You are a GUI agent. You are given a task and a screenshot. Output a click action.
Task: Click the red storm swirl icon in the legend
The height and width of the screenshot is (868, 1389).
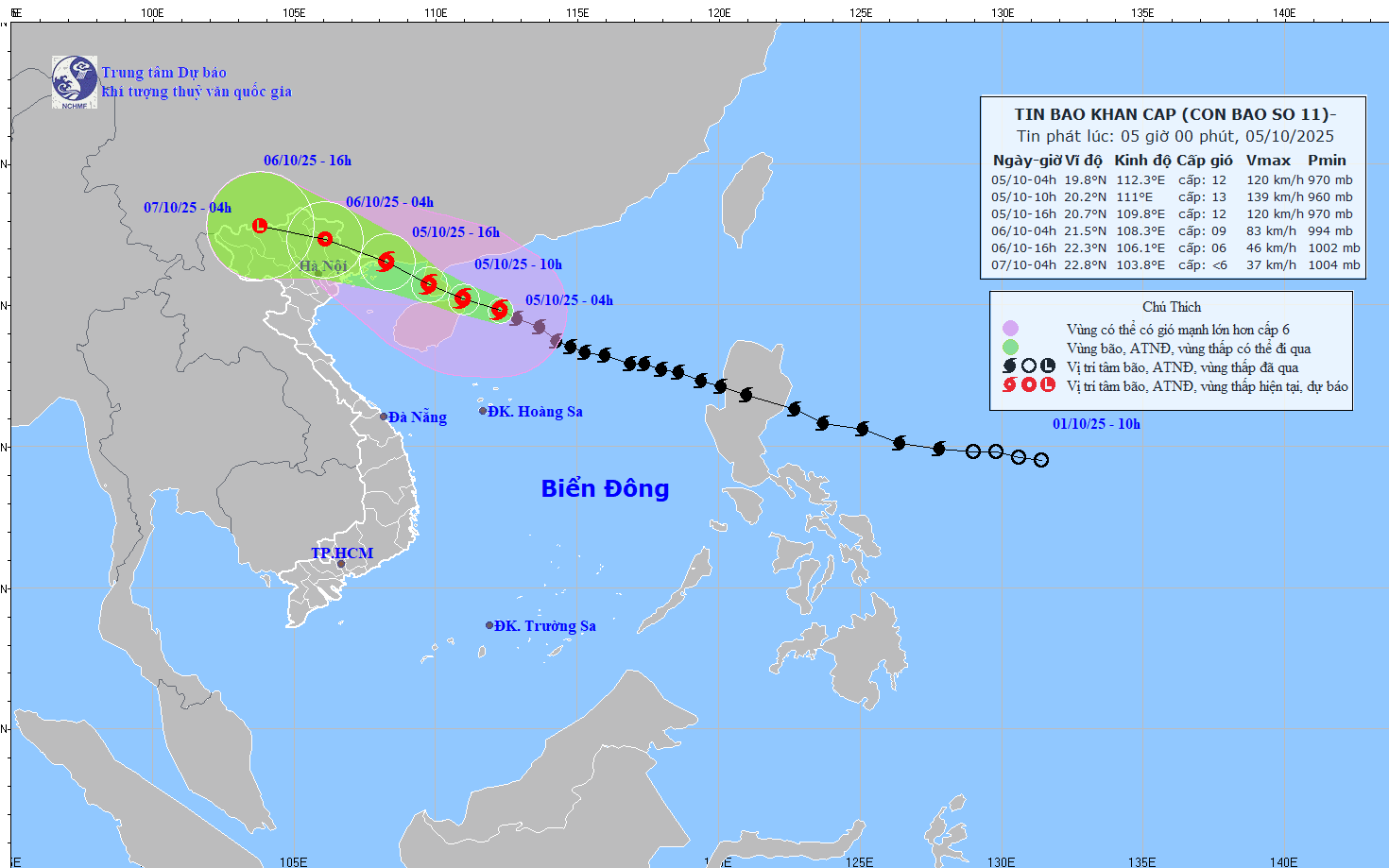tap(1009, 385)
